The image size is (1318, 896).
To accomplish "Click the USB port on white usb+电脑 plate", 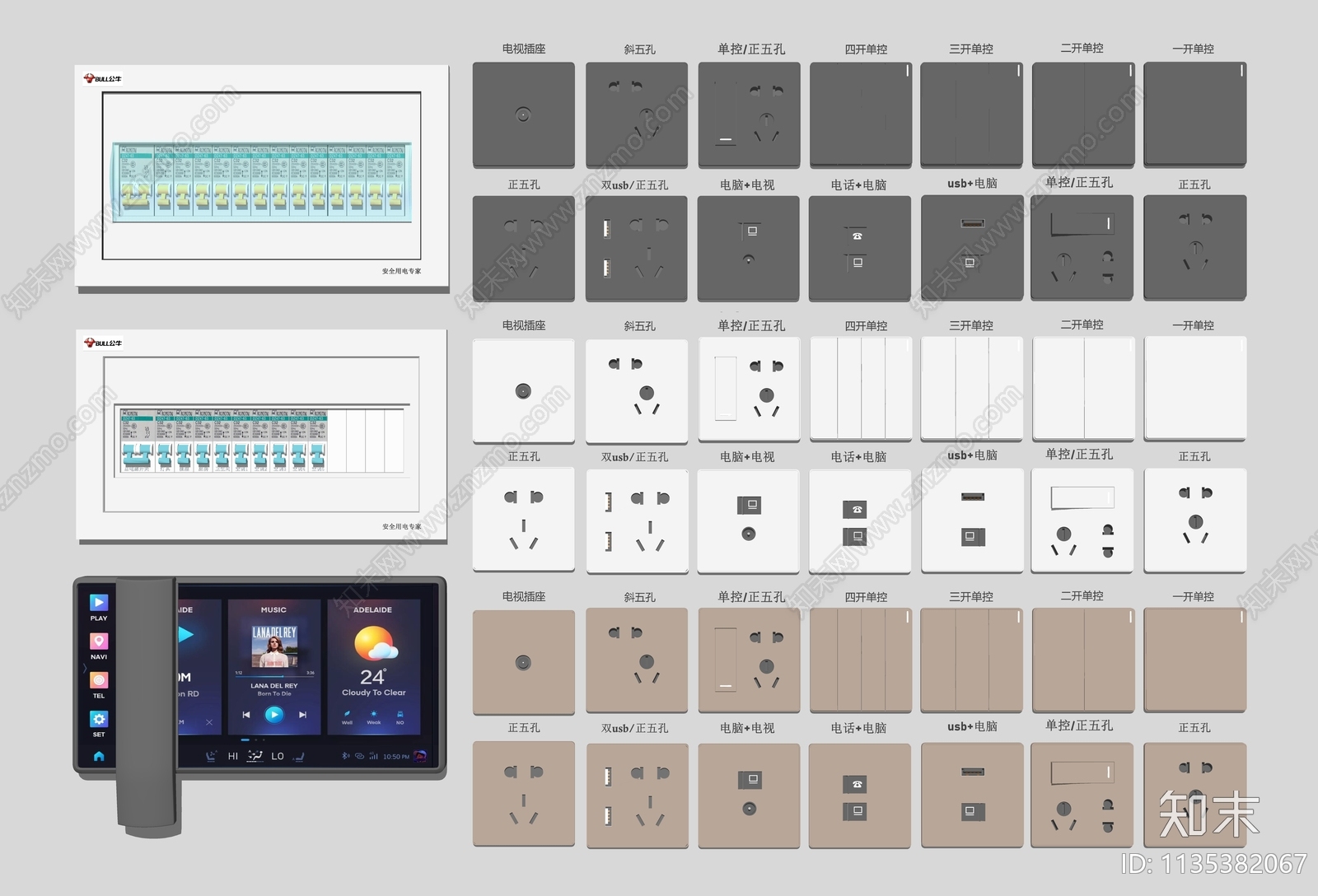I will coord(972,497).
